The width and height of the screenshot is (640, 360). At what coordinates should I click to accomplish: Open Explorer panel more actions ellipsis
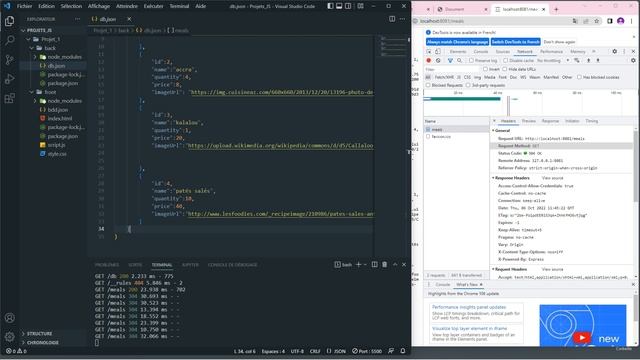click(78, 19)
